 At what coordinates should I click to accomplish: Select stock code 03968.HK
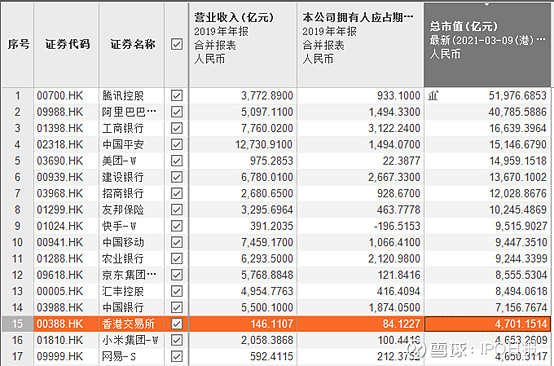click(60, 193)
